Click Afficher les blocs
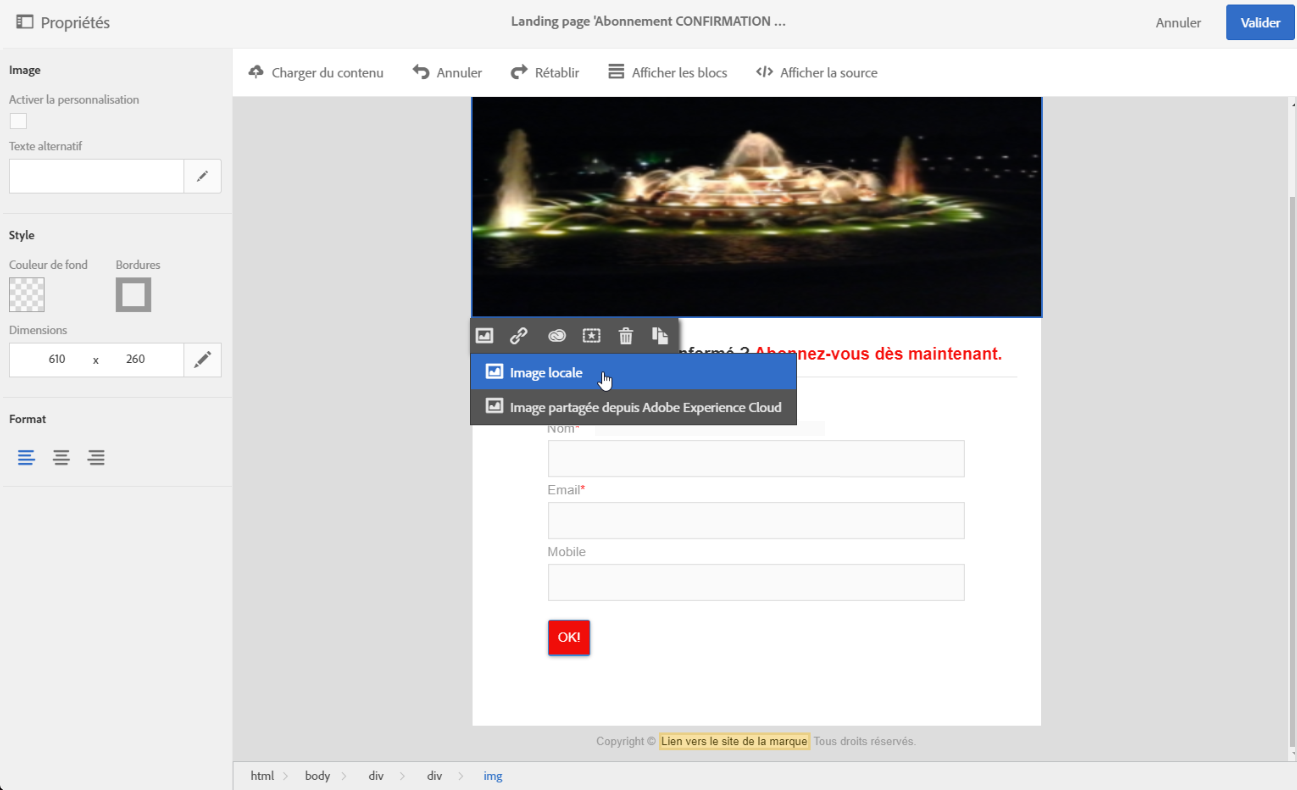1297x790 pixels. pyautogui.click(x=668, y=73)
